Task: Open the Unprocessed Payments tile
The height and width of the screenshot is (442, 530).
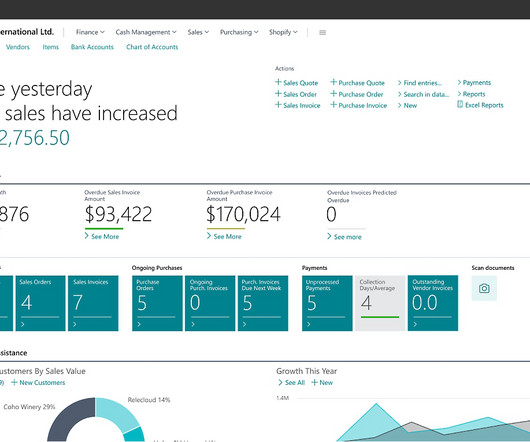Action: click(x=327, y=303)
